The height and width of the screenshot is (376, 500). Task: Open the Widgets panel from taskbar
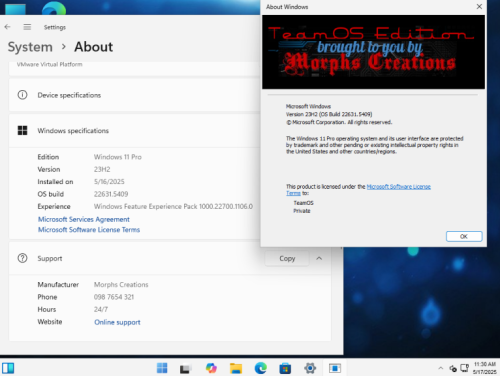tap(8, 368)
